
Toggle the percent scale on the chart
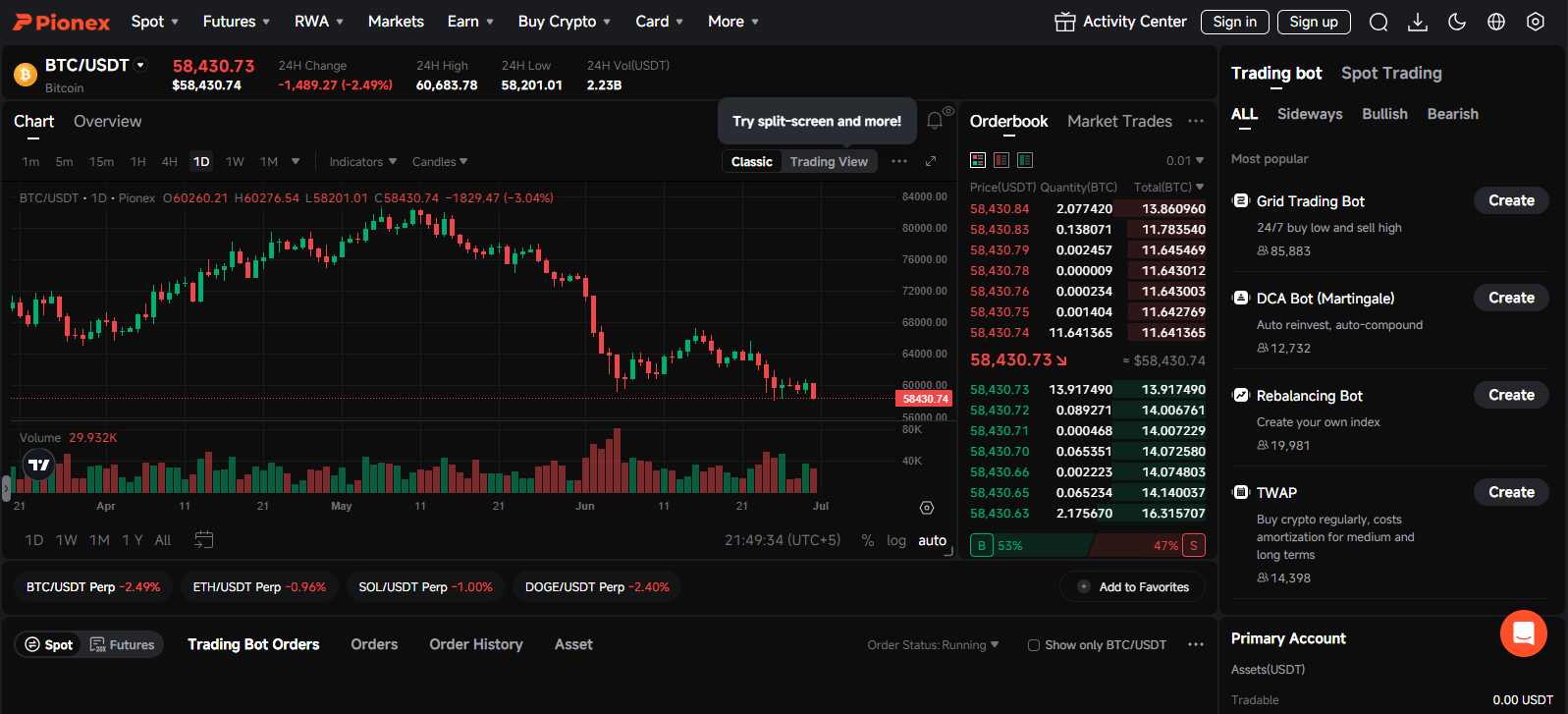tap(868, 540)
